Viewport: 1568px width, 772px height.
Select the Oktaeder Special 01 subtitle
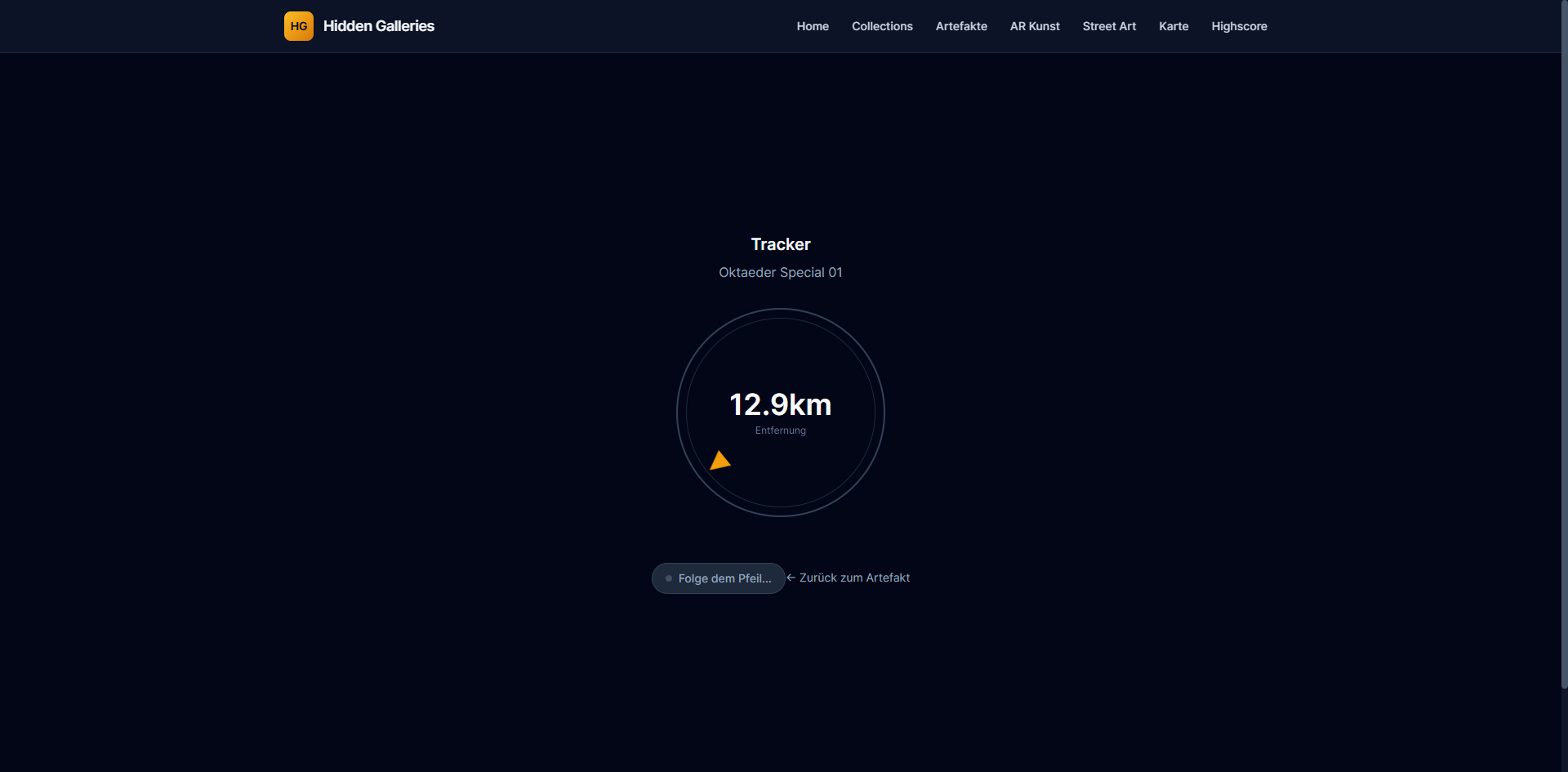780,272
